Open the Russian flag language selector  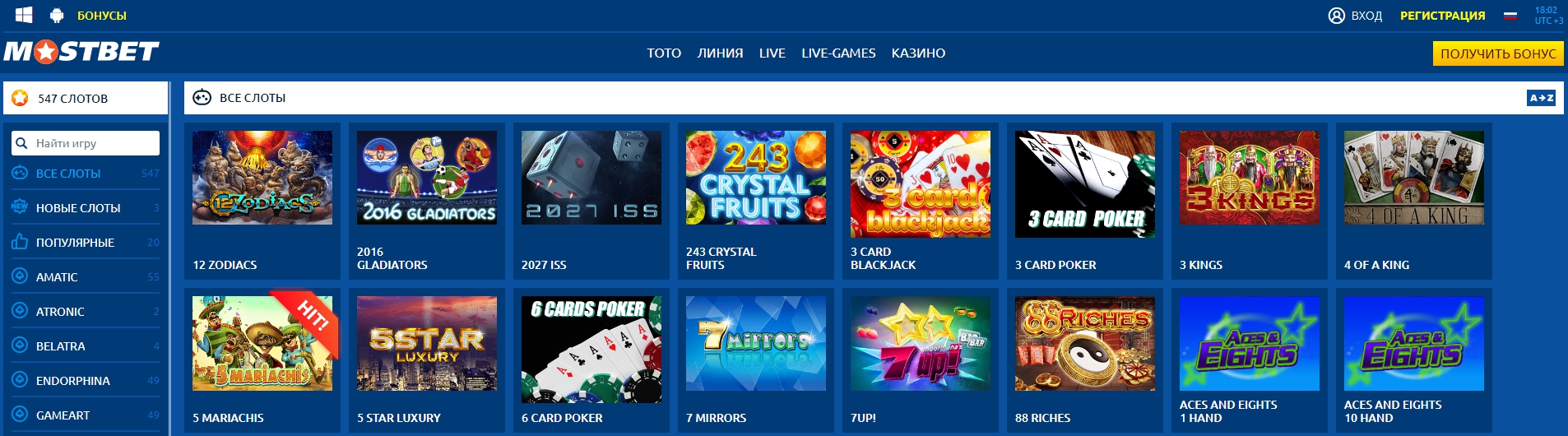1510,16
